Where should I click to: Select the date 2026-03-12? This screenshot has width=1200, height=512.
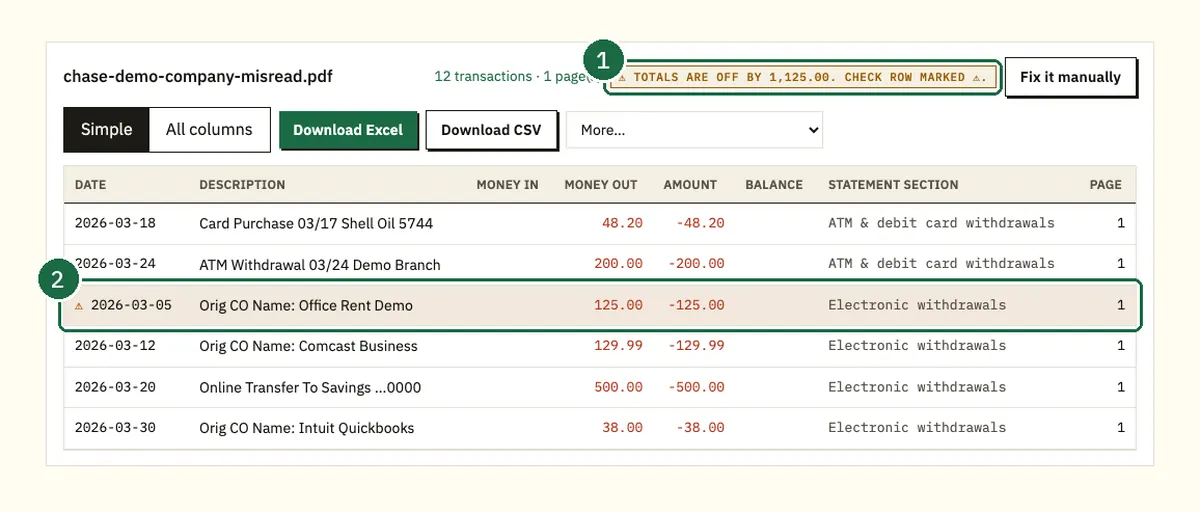coord(115,346)
